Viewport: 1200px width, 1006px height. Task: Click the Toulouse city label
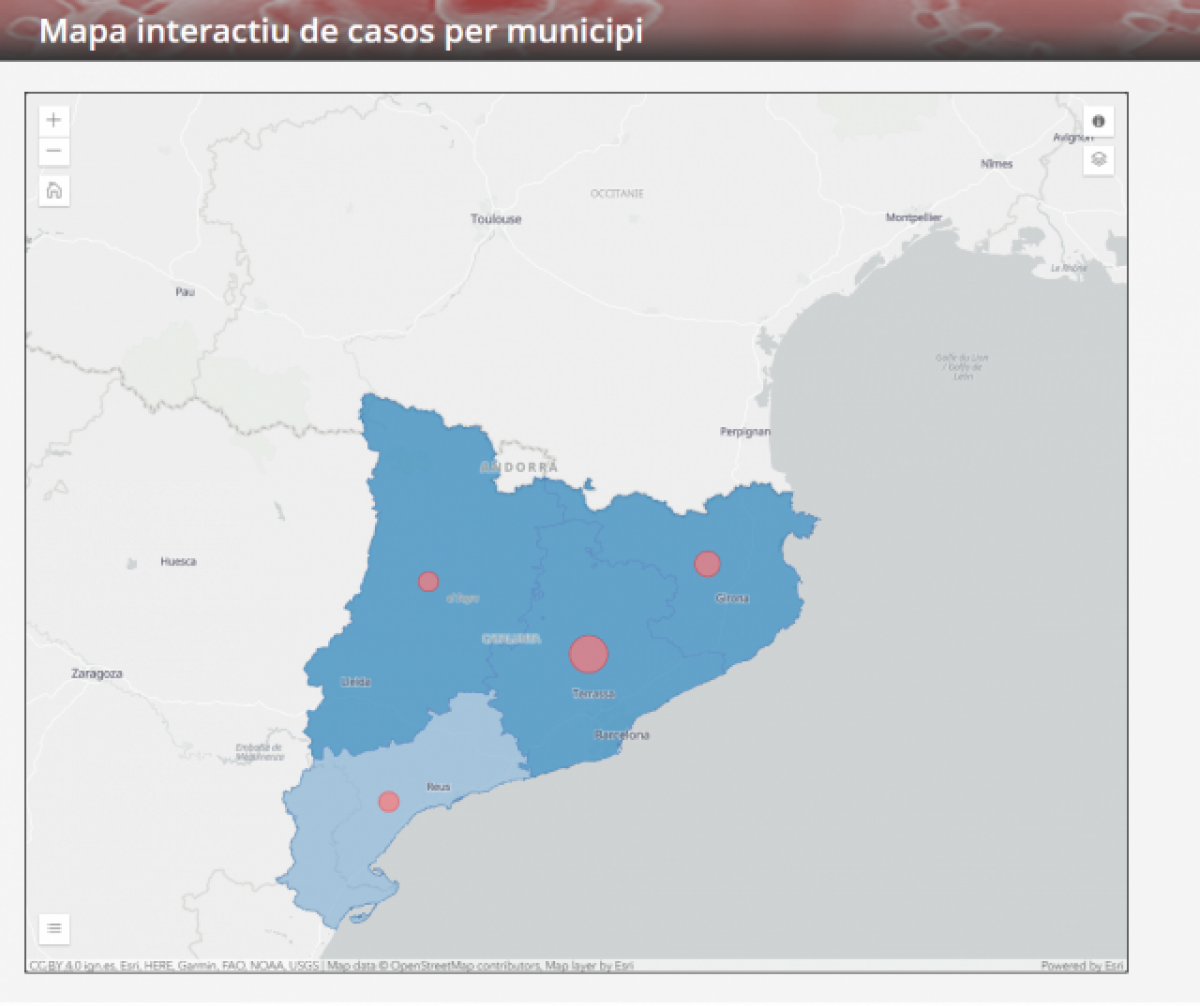pyautogui.click(x=496, y=219)
